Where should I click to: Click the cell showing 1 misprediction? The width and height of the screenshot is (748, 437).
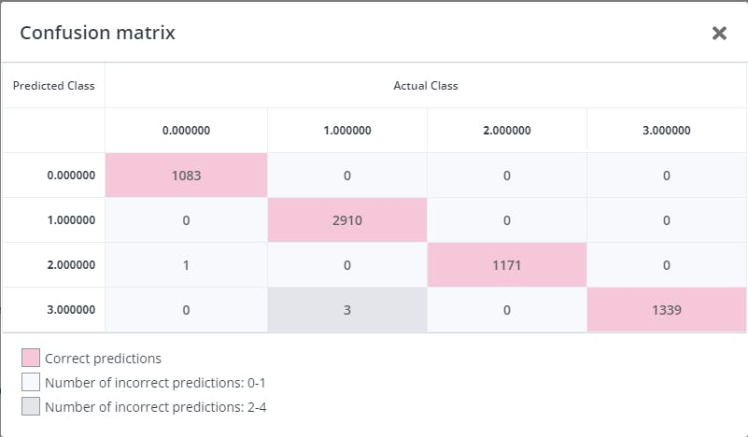pos(186,265)
